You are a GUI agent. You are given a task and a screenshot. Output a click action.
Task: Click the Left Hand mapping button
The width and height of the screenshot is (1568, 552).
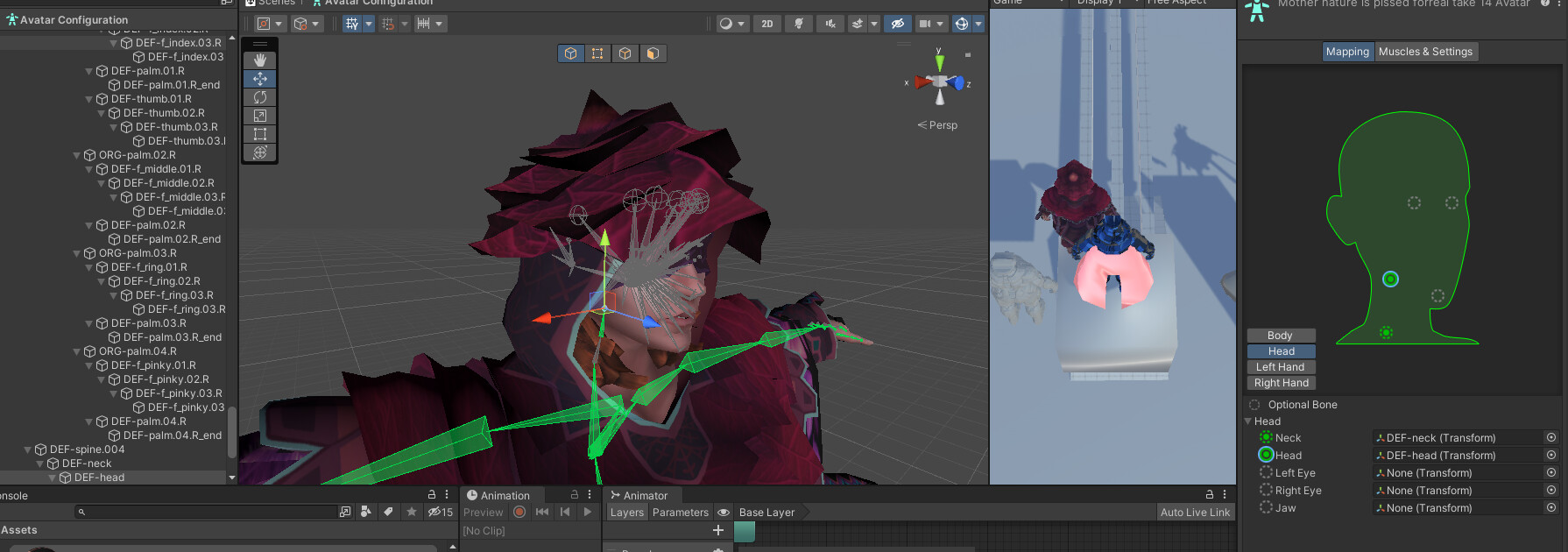[x=1281, y=367]
